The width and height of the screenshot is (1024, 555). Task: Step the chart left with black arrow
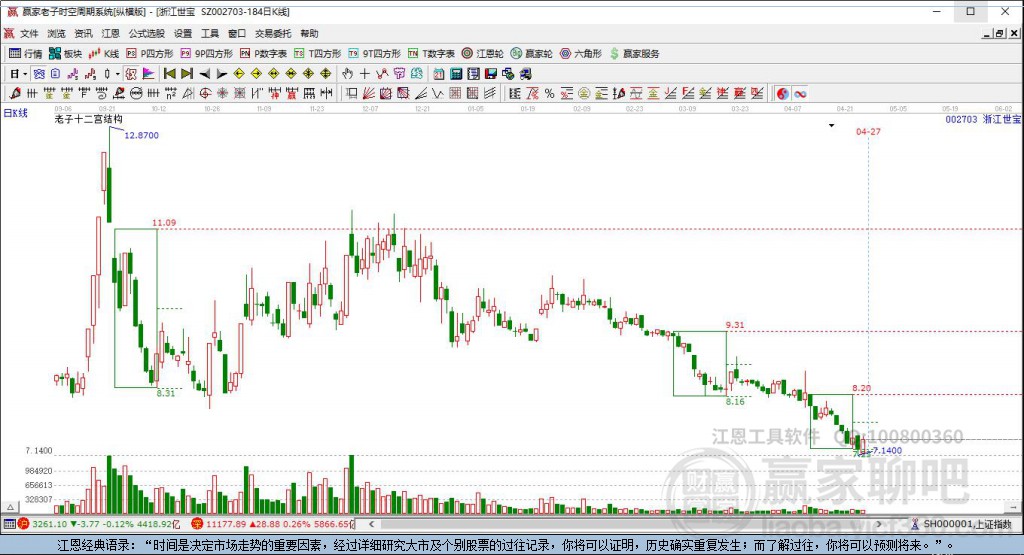(x=204, y=74)
